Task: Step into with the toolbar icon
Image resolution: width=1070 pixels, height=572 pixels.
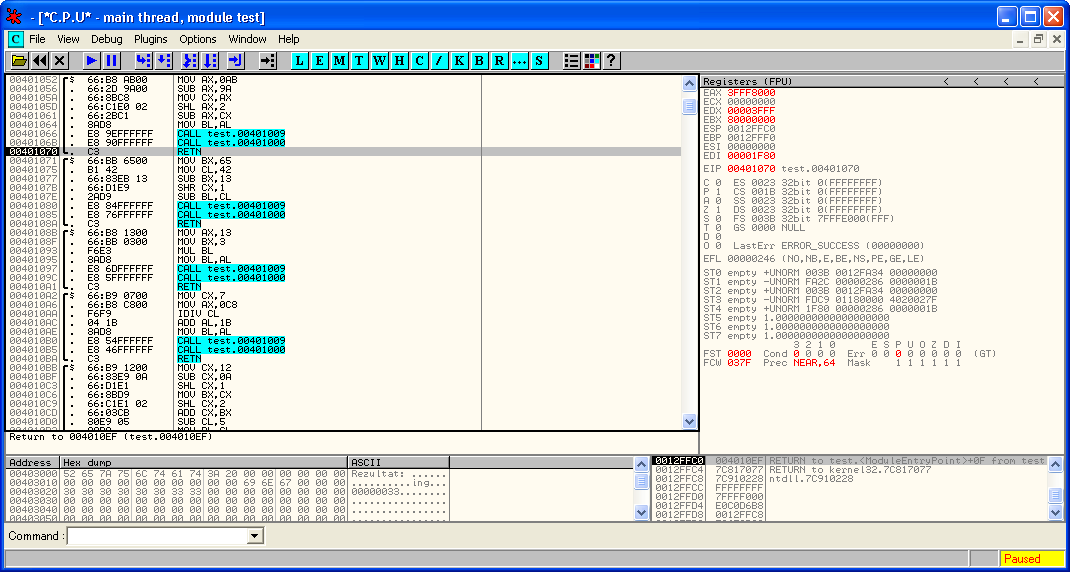Action: [x=143, y=61]
